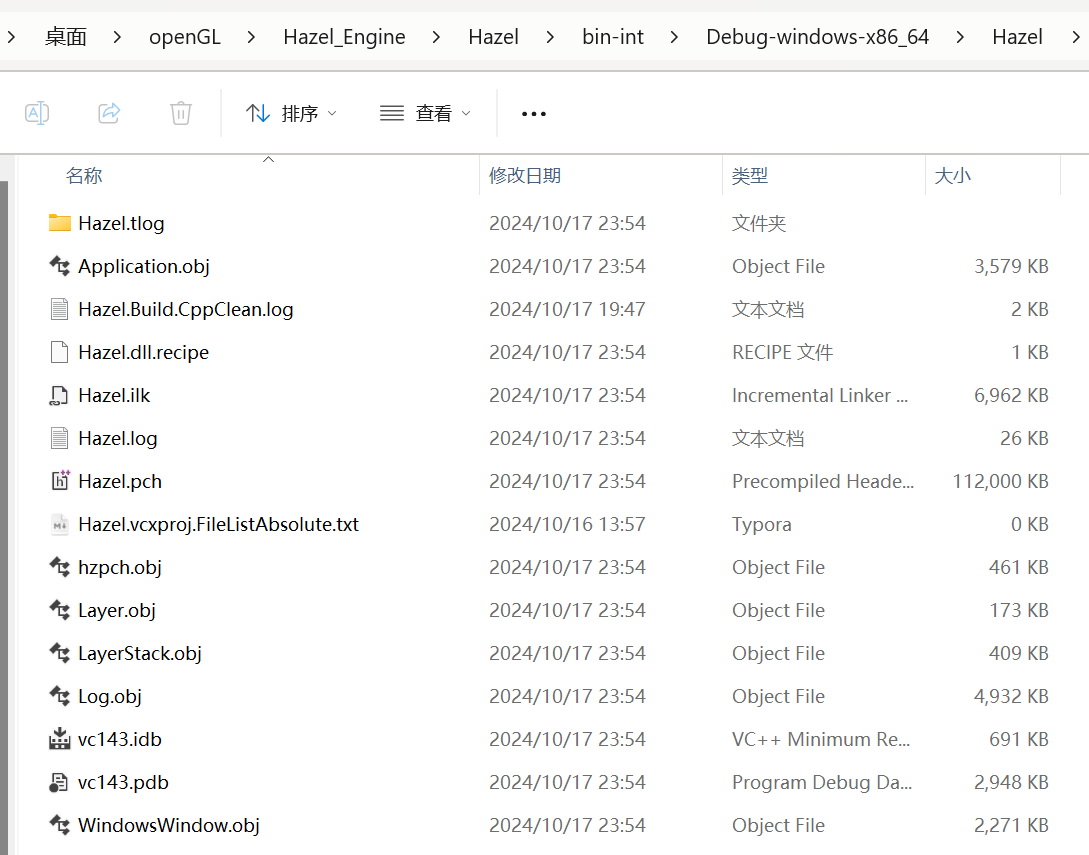
Task: Select the vc143.pdb file icon
Action: [60, 781]
